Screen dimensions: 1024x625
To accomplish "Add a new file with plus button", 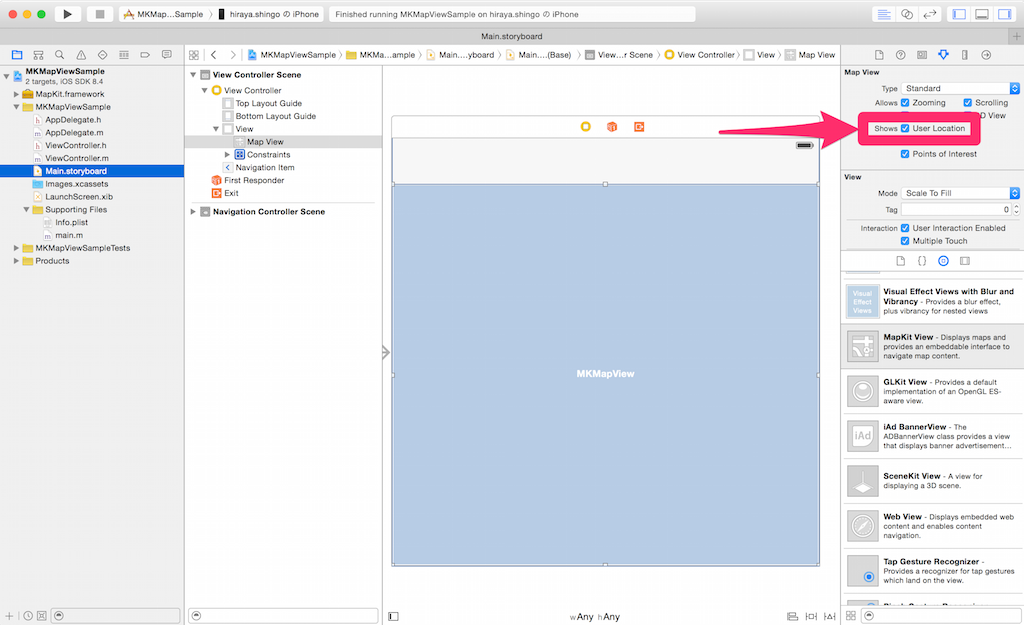I will (9, 616).
